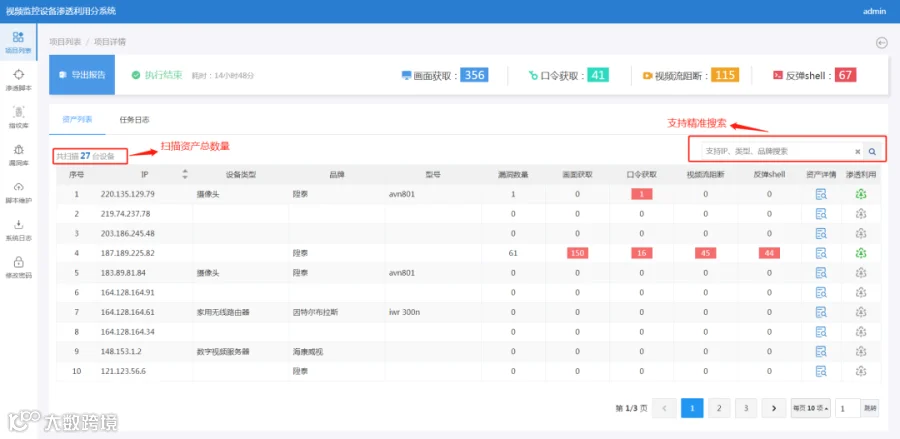Screen dimensions: 900x439
Task: Open asset details for 164.128.164.61
Action: [x=821, y=312]
